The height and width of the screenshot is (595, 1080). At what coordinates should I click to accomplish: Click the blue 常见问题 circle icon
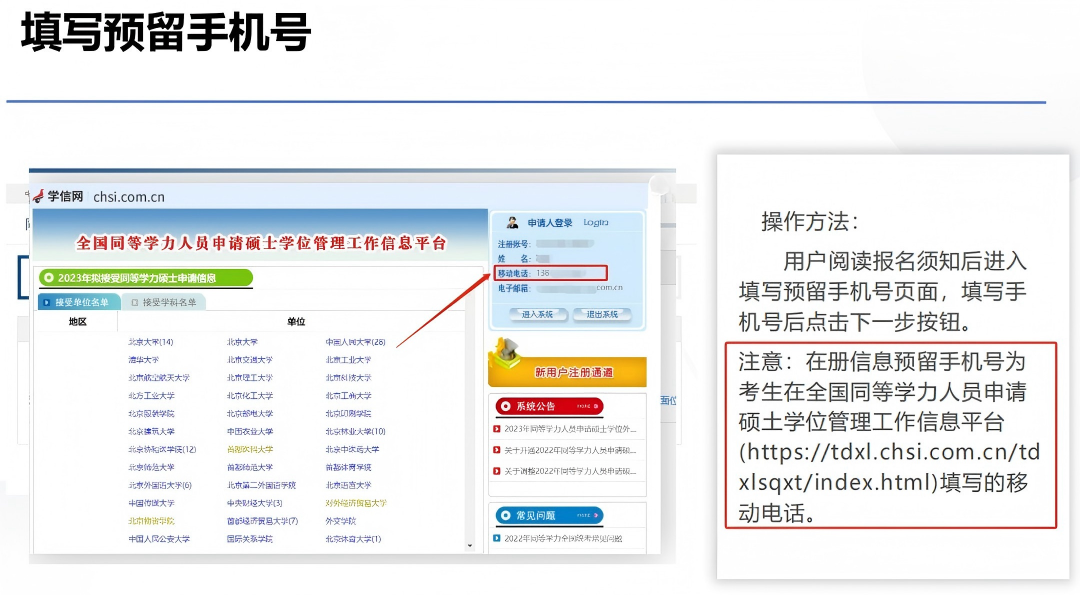click(x=505, y=516)
